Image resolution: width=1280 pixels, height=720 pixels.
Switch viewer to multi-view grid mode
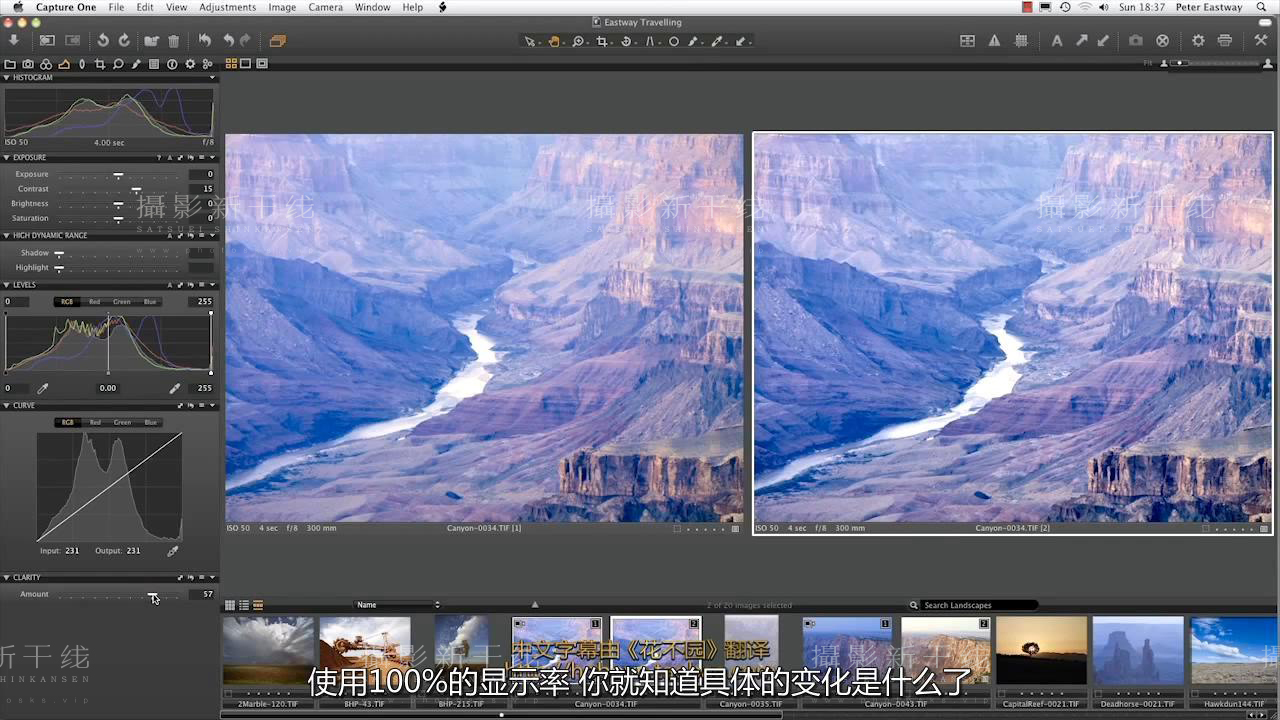pyautogui.click(x=231, y=64)
